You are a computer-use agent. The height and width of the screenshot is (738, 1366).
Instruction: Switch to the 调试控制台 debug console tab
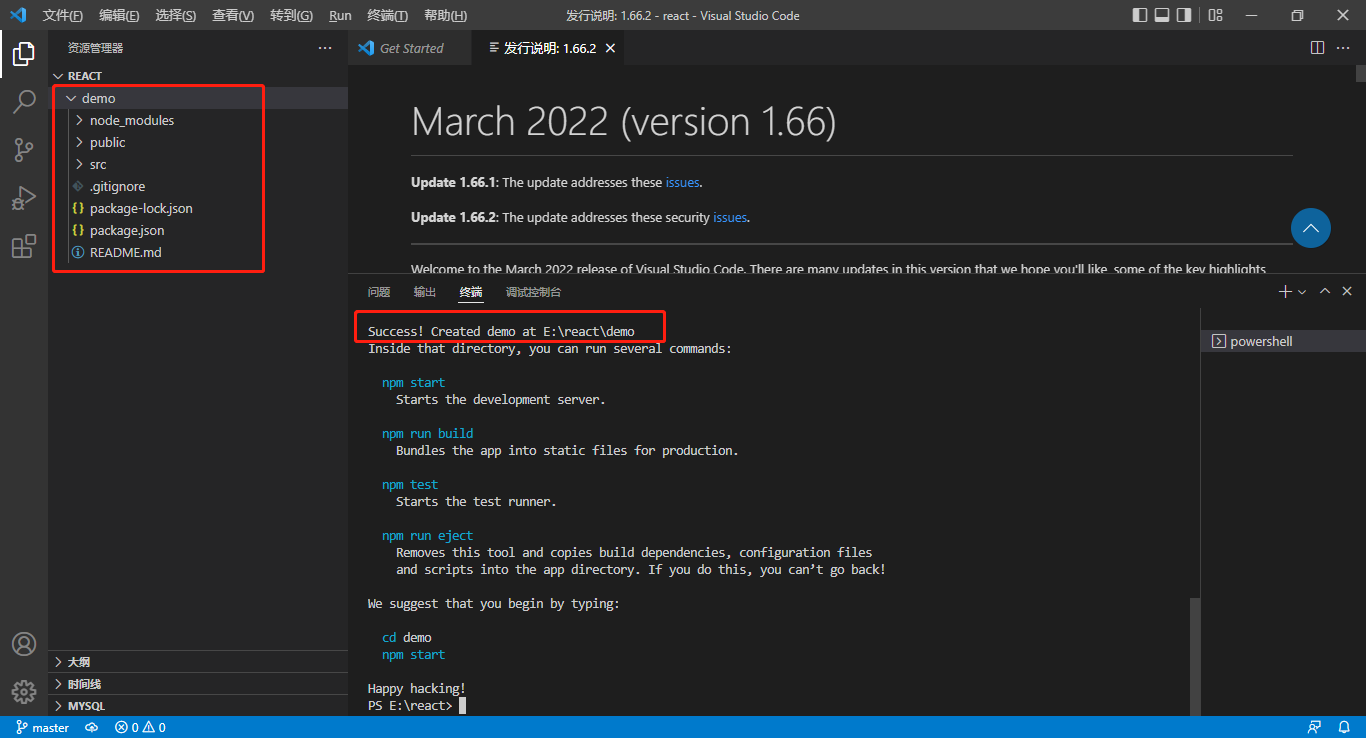click(x=533, y=292)
